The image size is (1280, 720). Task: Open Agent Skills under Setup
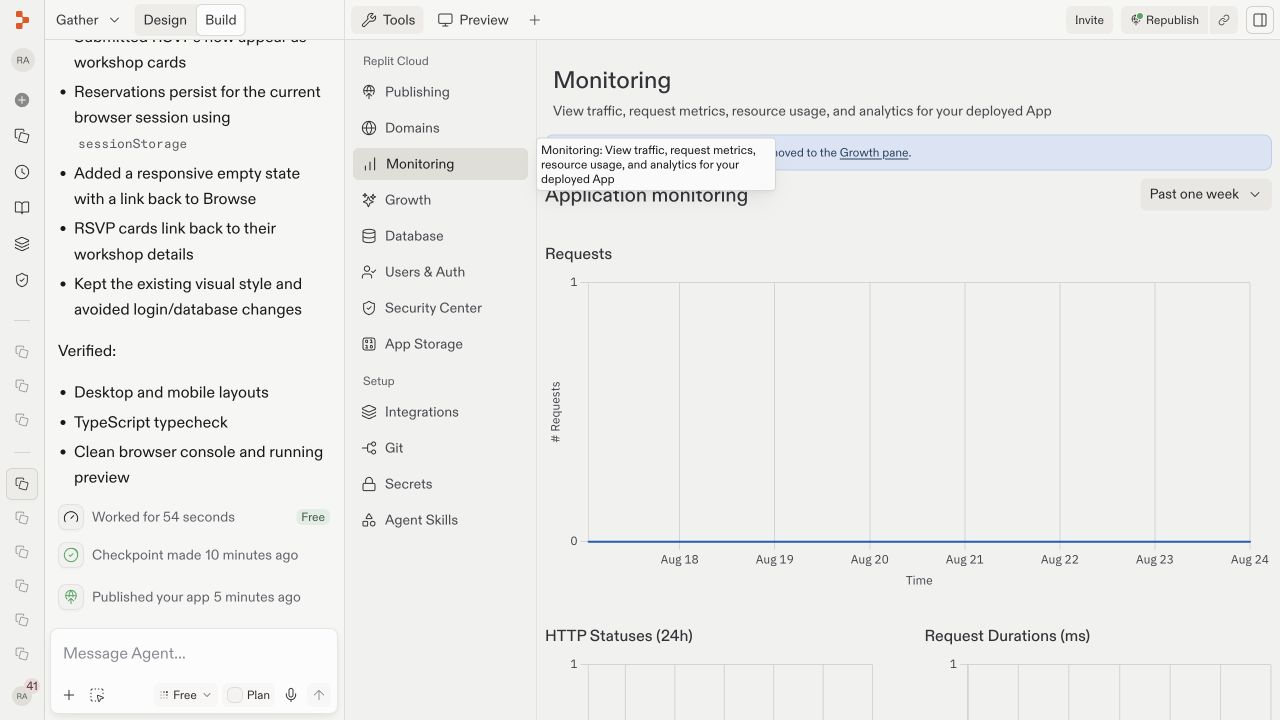[x=440, y=520]
